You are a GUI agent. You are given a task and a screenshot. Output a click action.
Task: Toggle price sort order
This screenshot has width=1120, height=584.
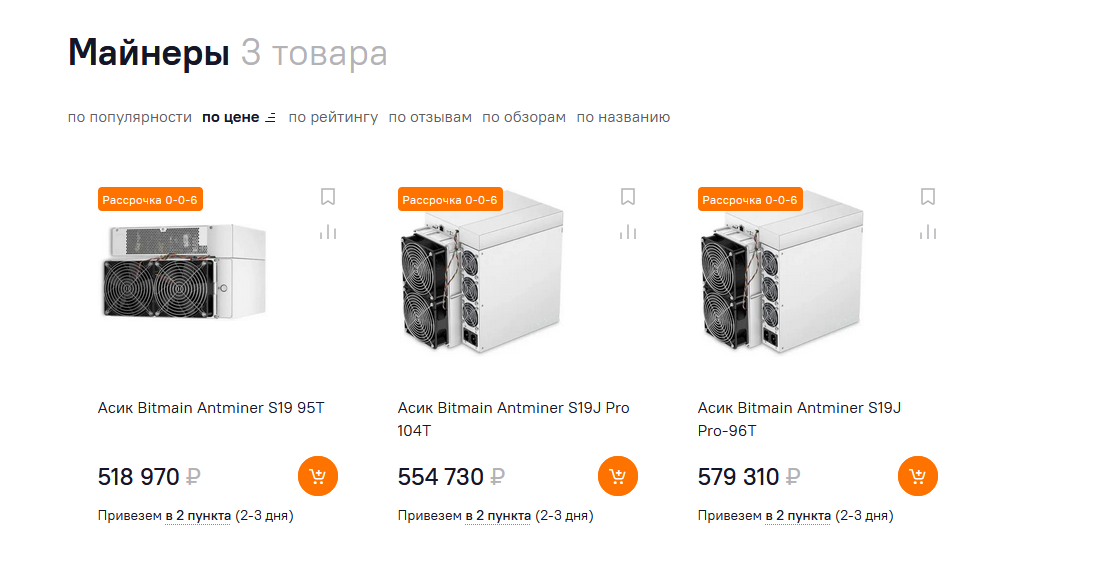click(x=239, y=117)
